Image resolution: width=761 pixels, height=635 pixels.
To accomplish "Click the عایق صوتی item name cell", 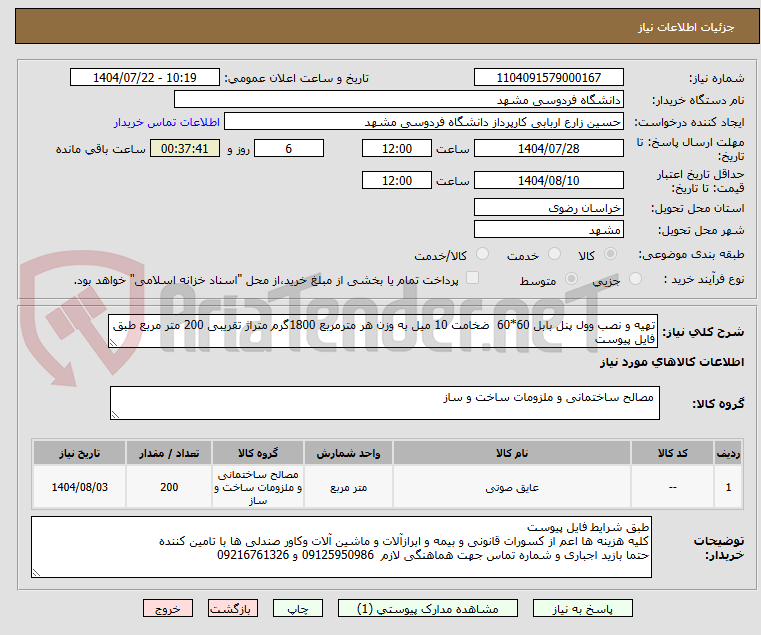I will pyautogui.click(x=512, y=487).
